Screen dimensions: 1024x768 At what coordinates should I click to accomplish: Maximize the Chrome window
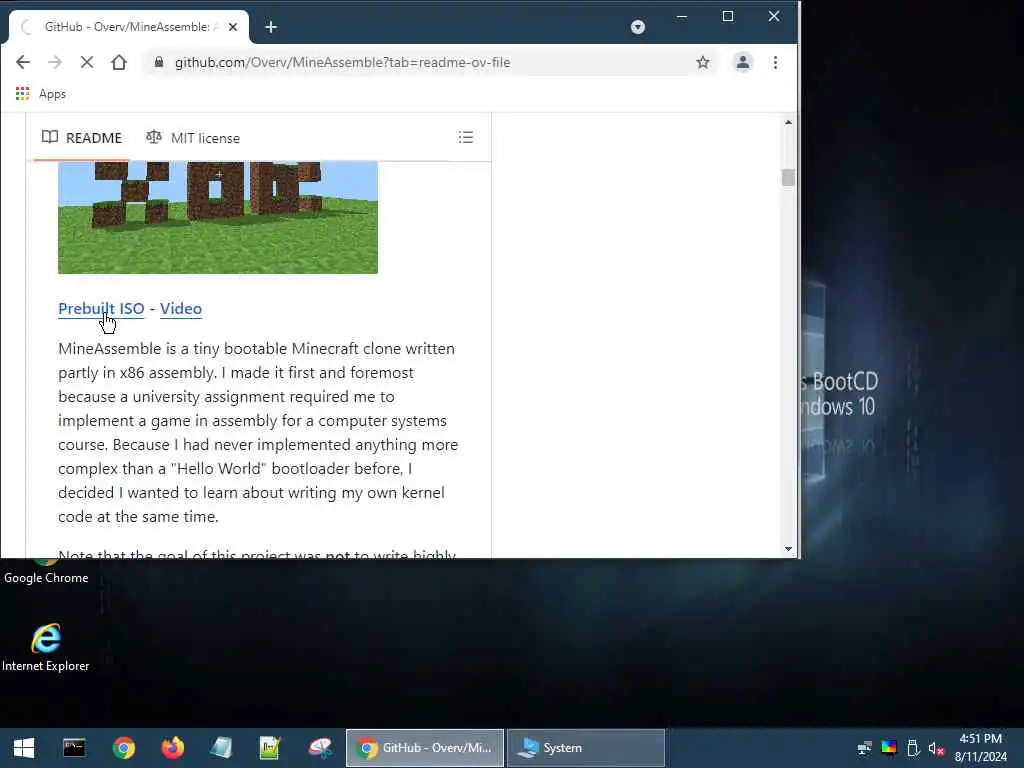728,16
